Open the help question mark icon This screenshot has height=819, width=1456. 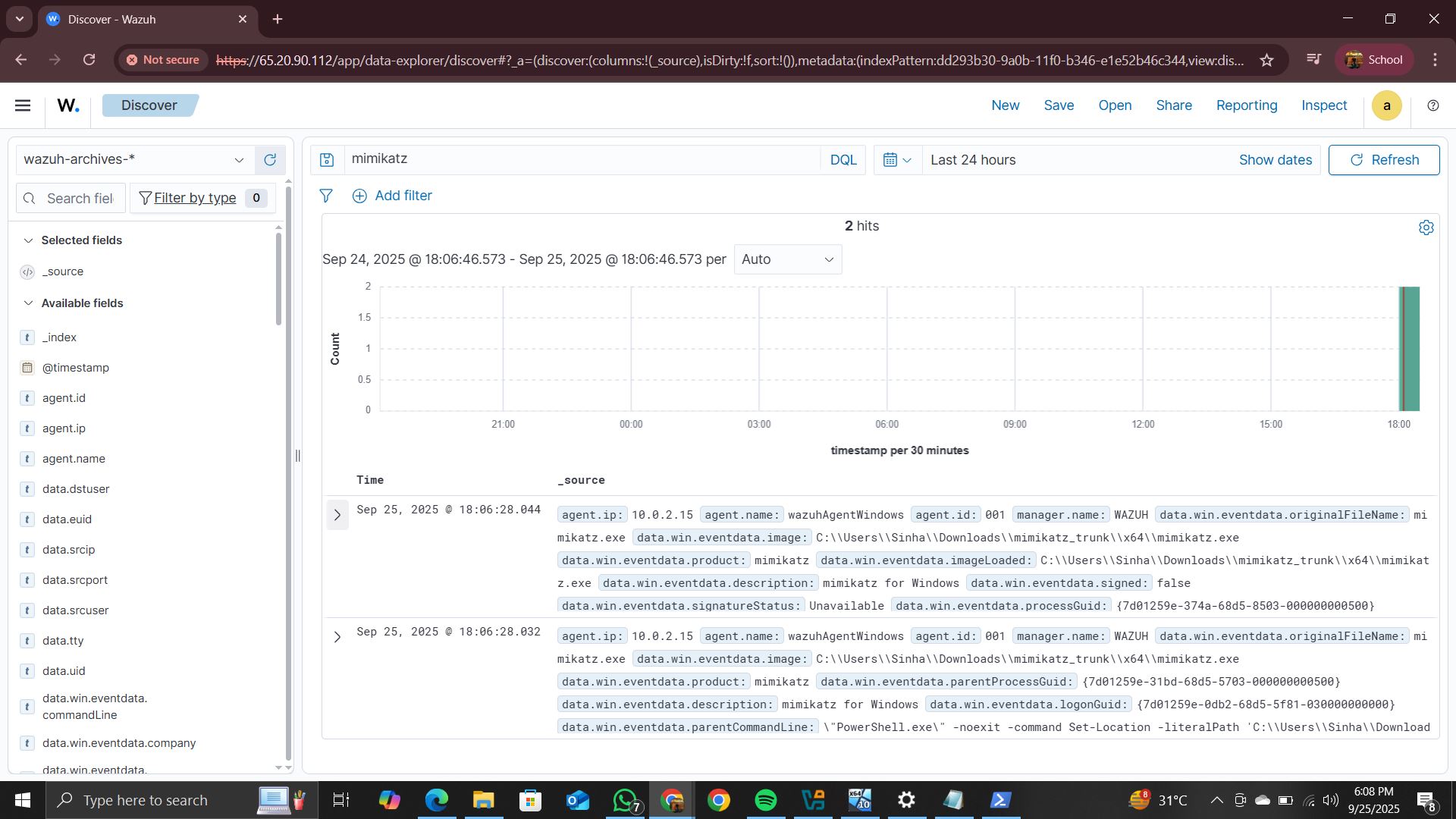tap(1433, 105)
